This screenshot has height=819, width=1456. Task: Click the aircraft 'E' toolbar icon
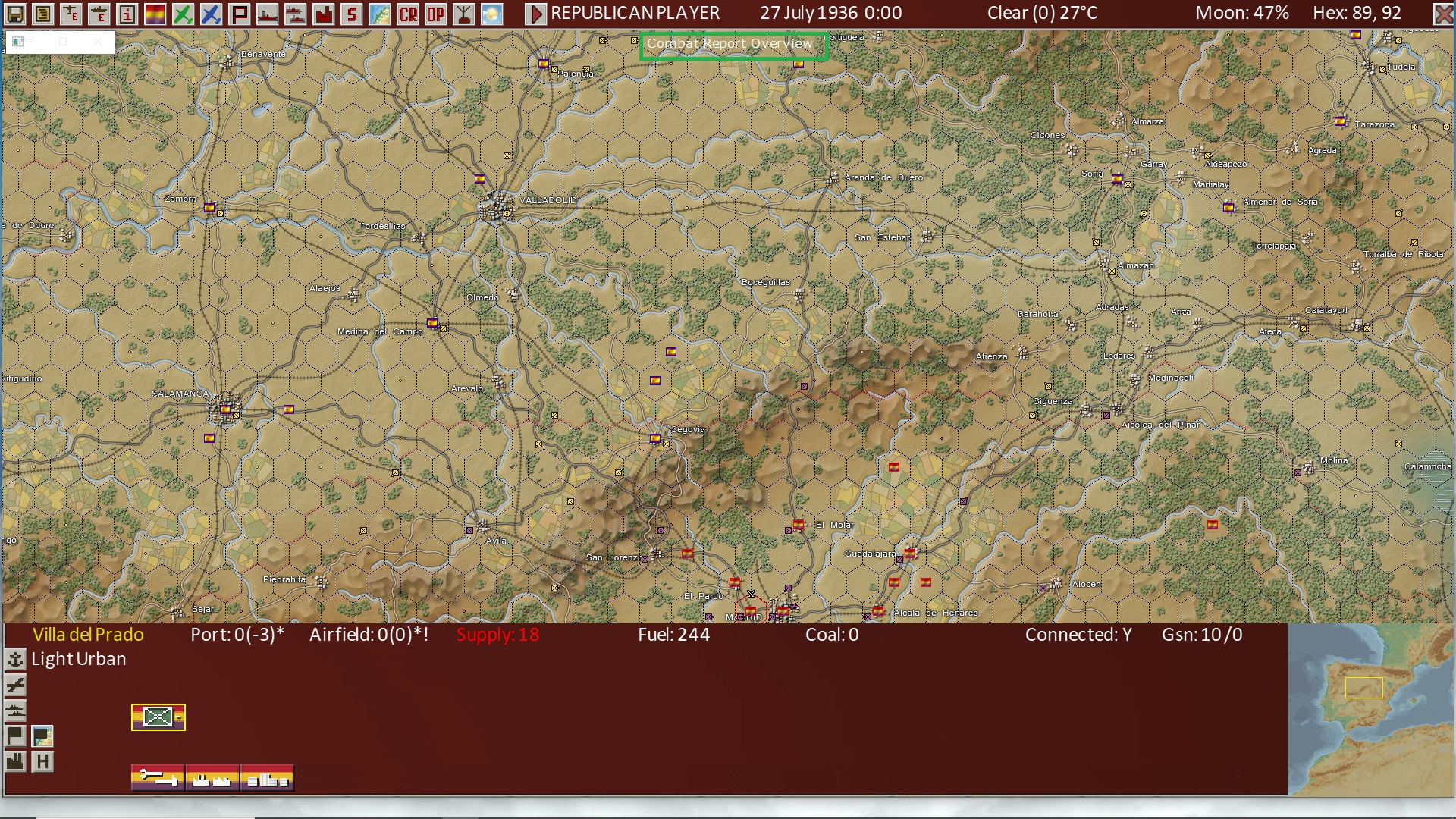pyautogui.click(x=71, y=14)
